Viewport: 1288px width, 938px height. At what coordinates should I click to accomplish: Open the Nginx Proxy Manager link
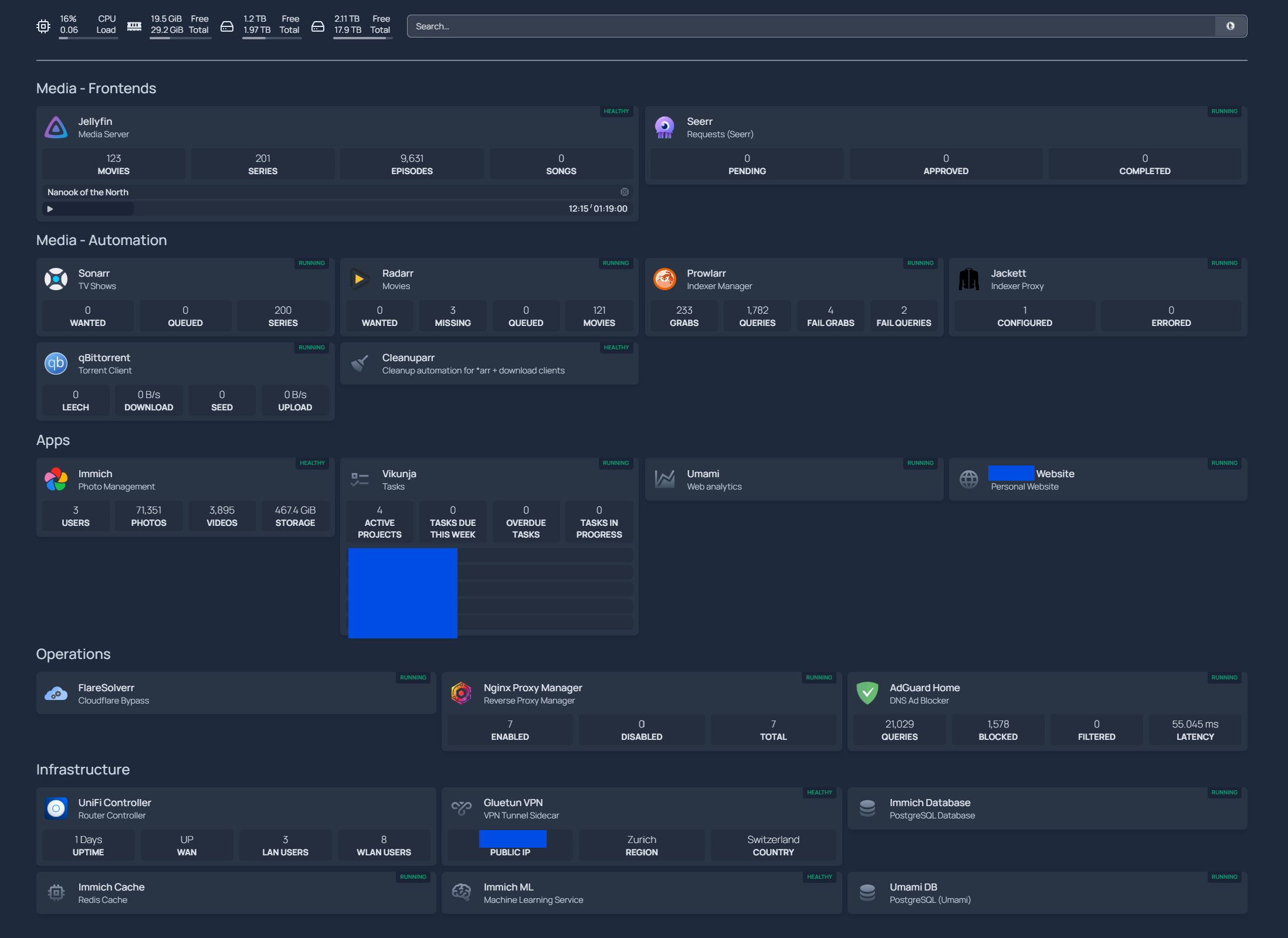533,688
